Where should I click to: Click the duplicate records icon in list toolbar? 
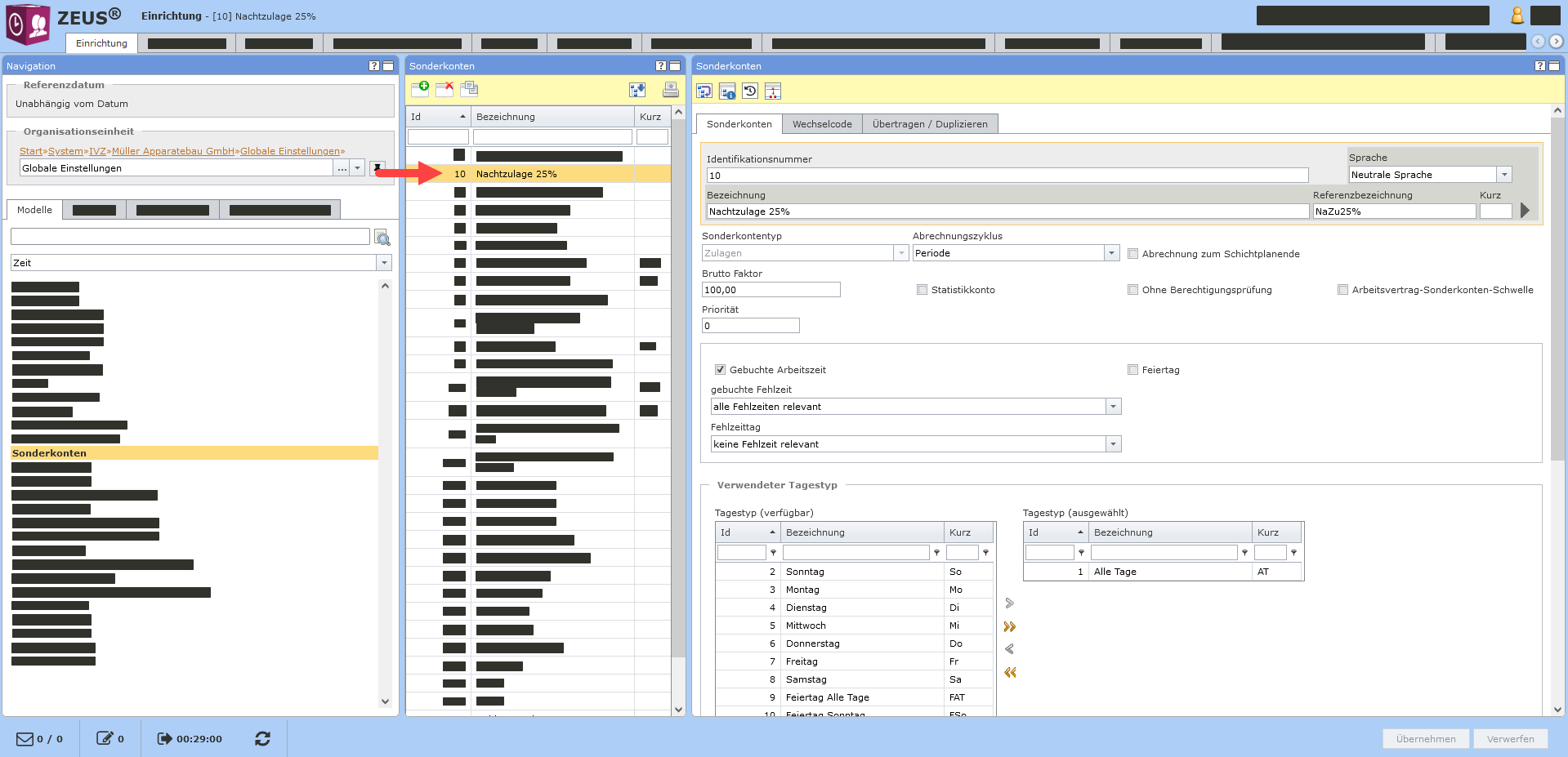[x=469, y=89]
